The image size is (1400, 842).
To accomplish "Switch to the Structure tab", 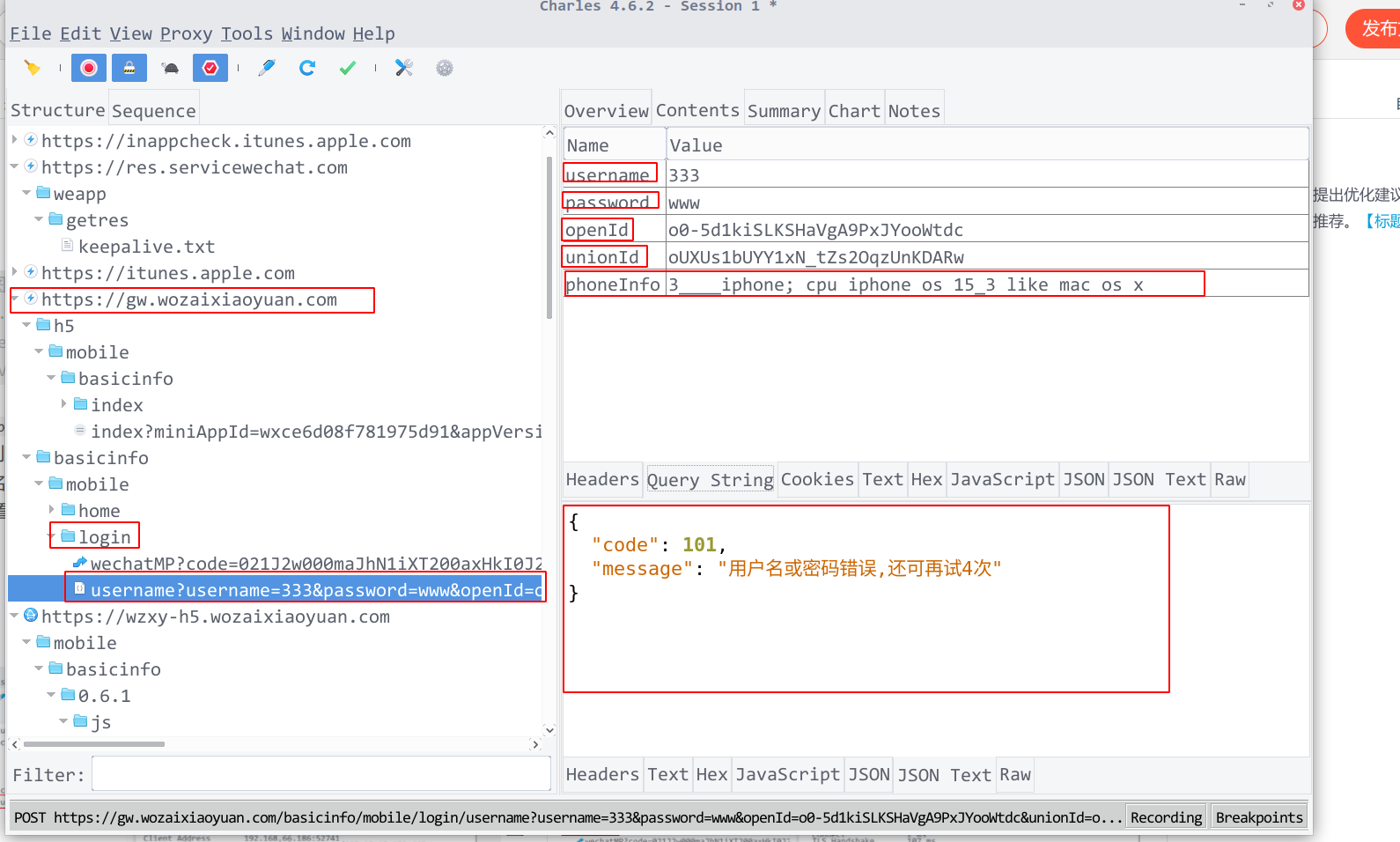I will (58, 110).
